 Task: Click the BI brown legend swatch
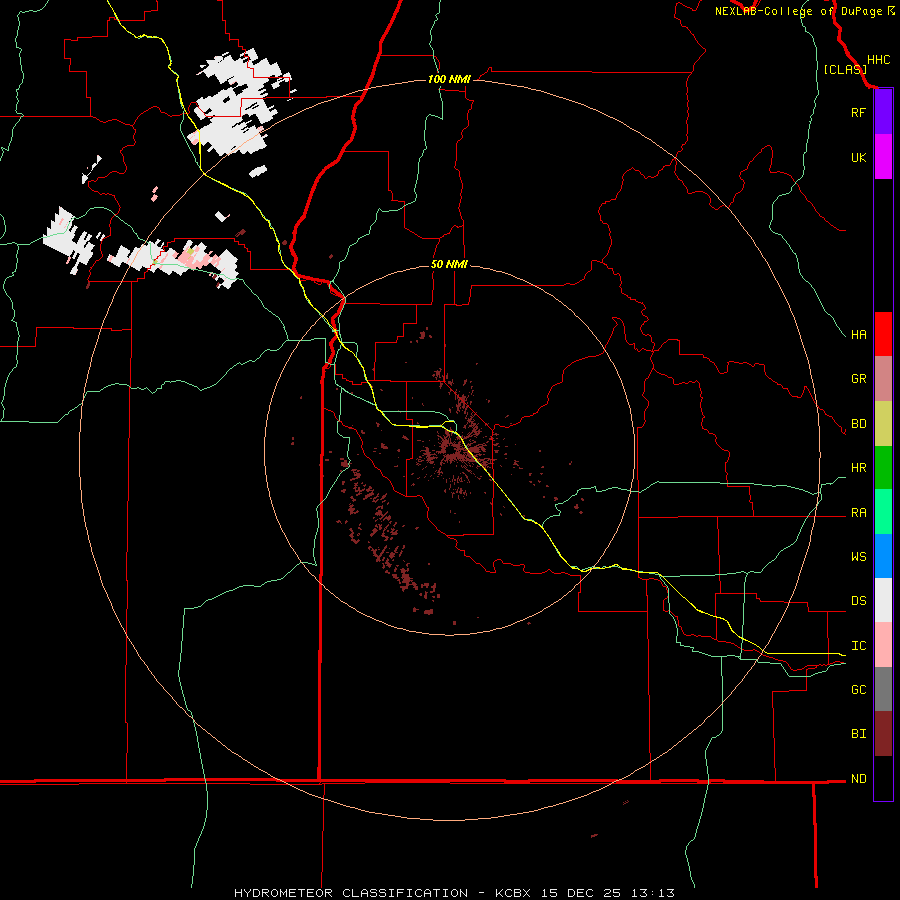click(x=883, y=734)
